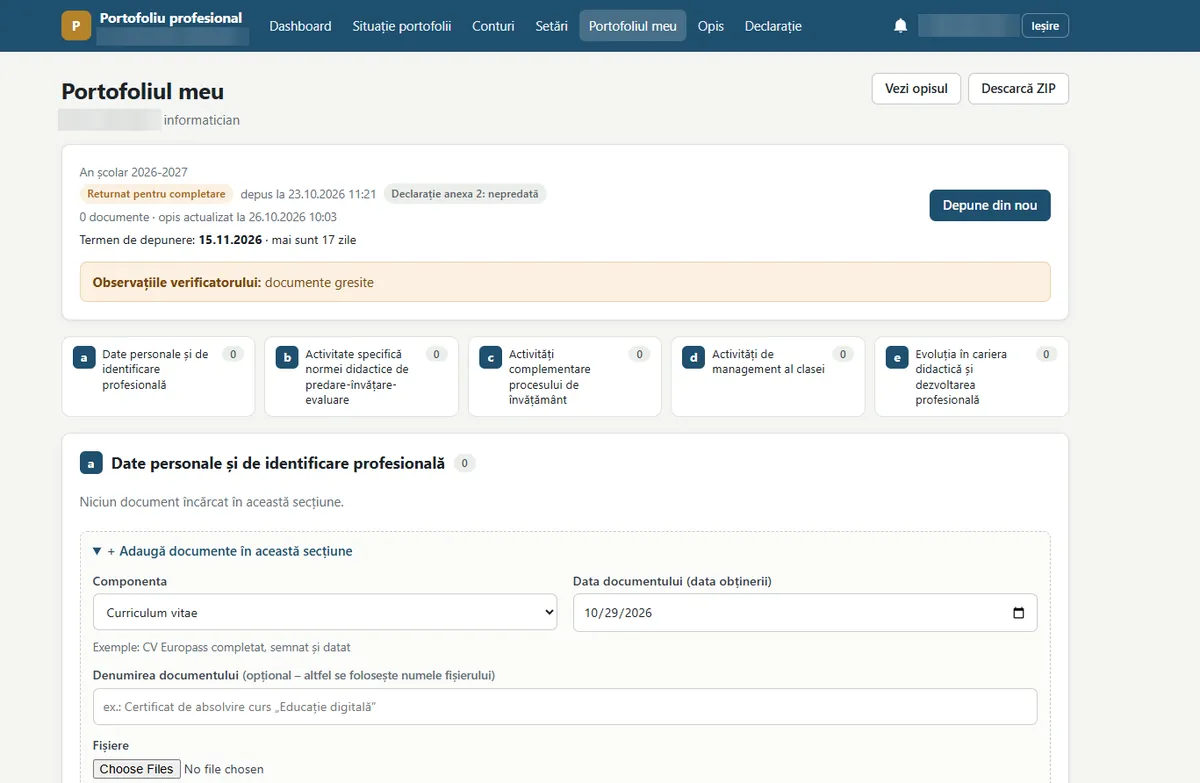Click section d badge in management al clasei card
This screenshot has height=783, width=1200.
coord(694,358)
